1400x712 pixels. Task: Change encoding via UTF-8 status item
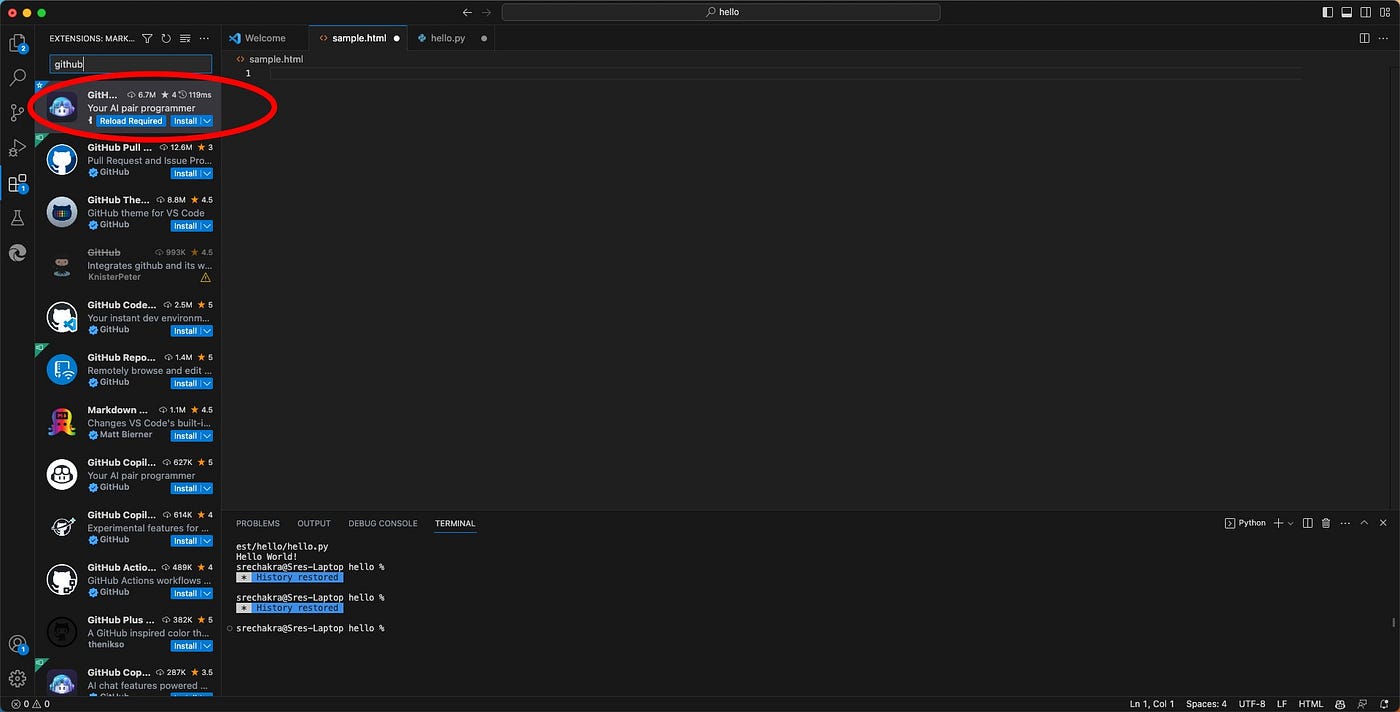(x=1250, y=704)
